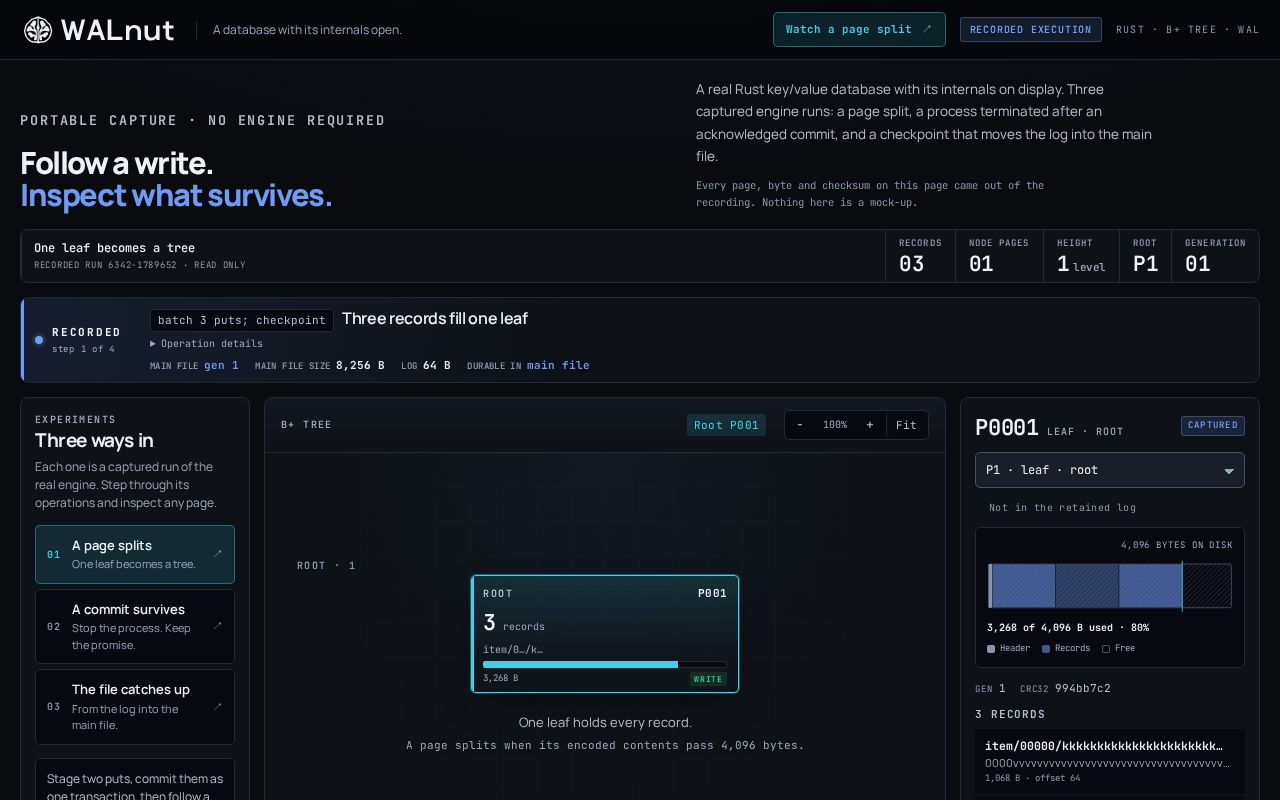Screen dimensions: 1280x800
Task: Click the arrow icon on The file catches up card
Action: point(218,706)
